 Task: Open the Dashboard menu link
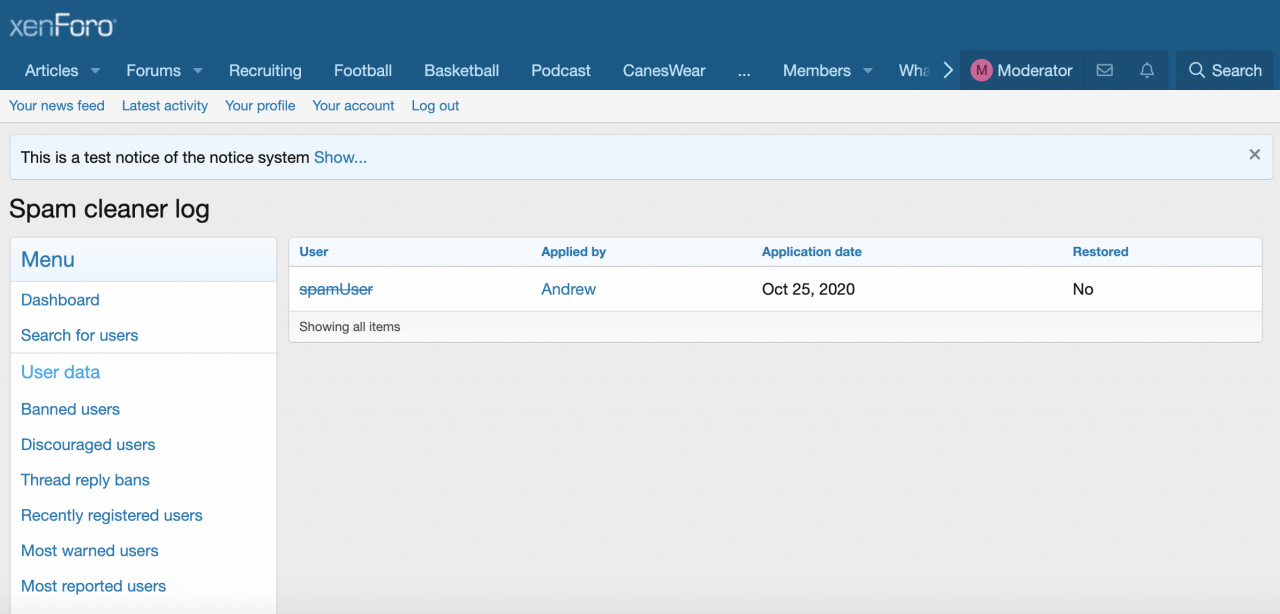(x=60, y=300)
